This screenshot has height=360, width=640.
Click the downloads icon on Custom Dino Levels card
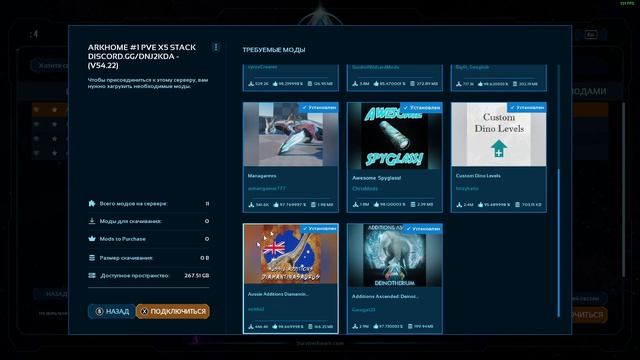[459, 204]
